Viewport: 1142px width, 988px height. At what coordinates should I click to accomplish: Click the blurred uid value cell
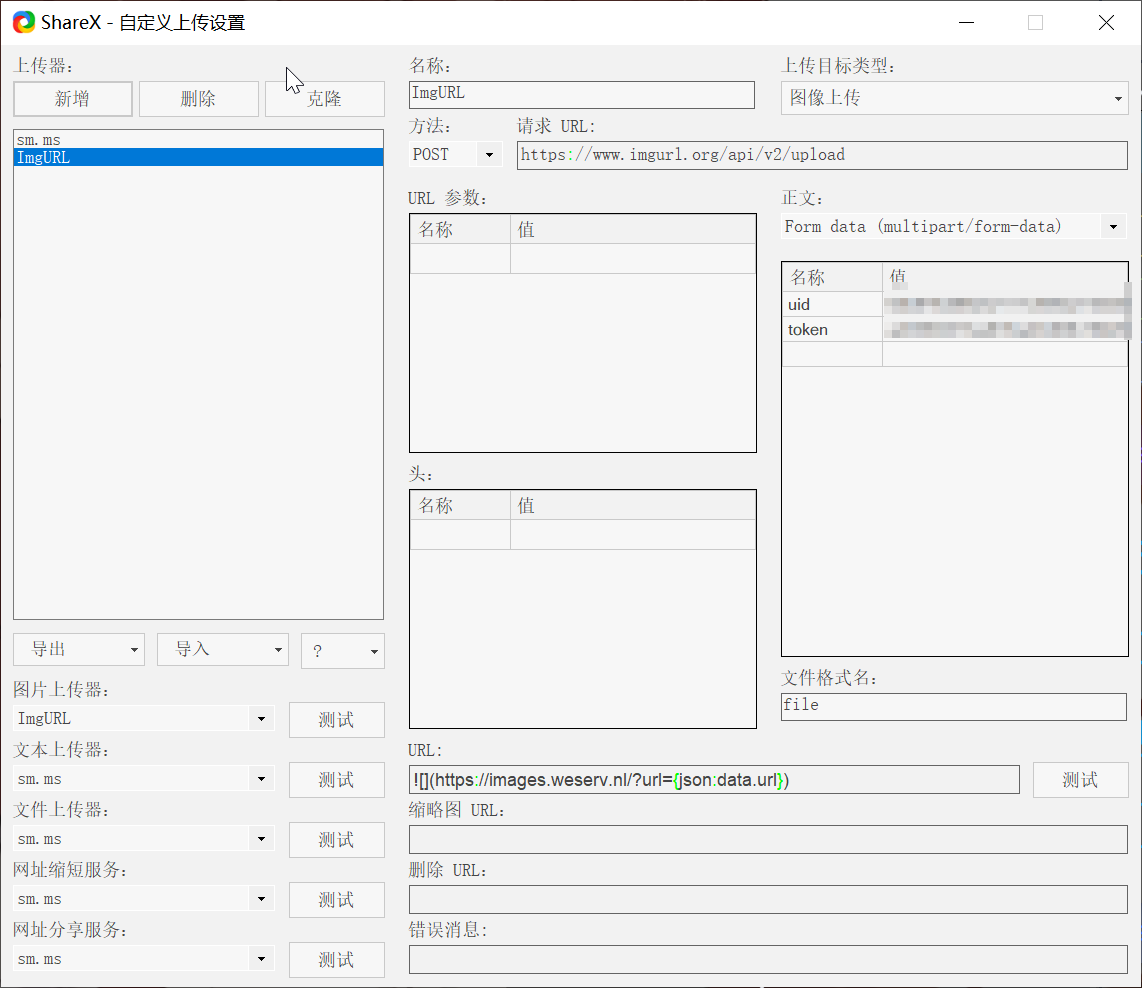[1005, 304]
